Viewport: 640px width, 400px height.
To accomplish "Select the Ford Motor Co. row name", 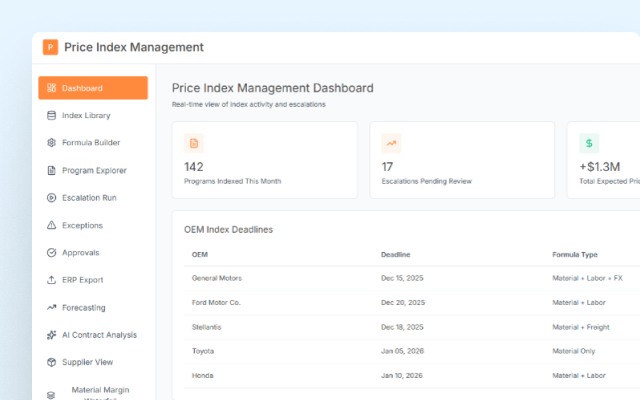I will pos(216,302).
